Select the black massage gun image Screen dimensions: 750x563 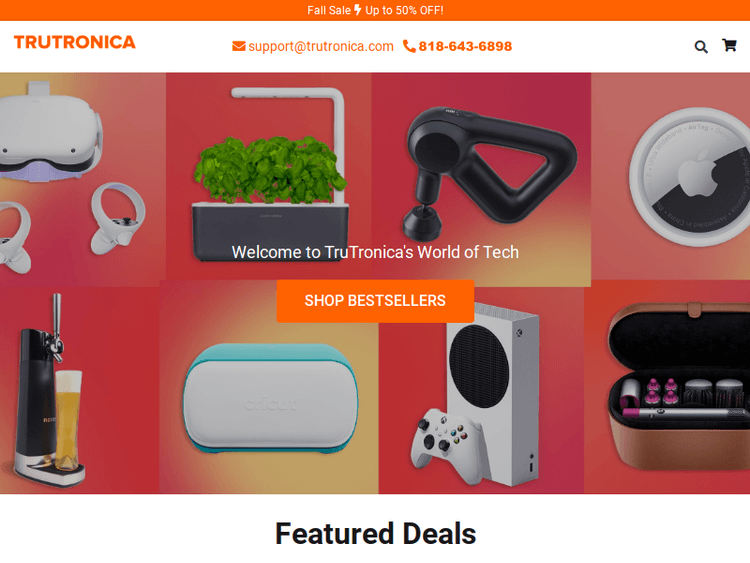coord(481,177)
